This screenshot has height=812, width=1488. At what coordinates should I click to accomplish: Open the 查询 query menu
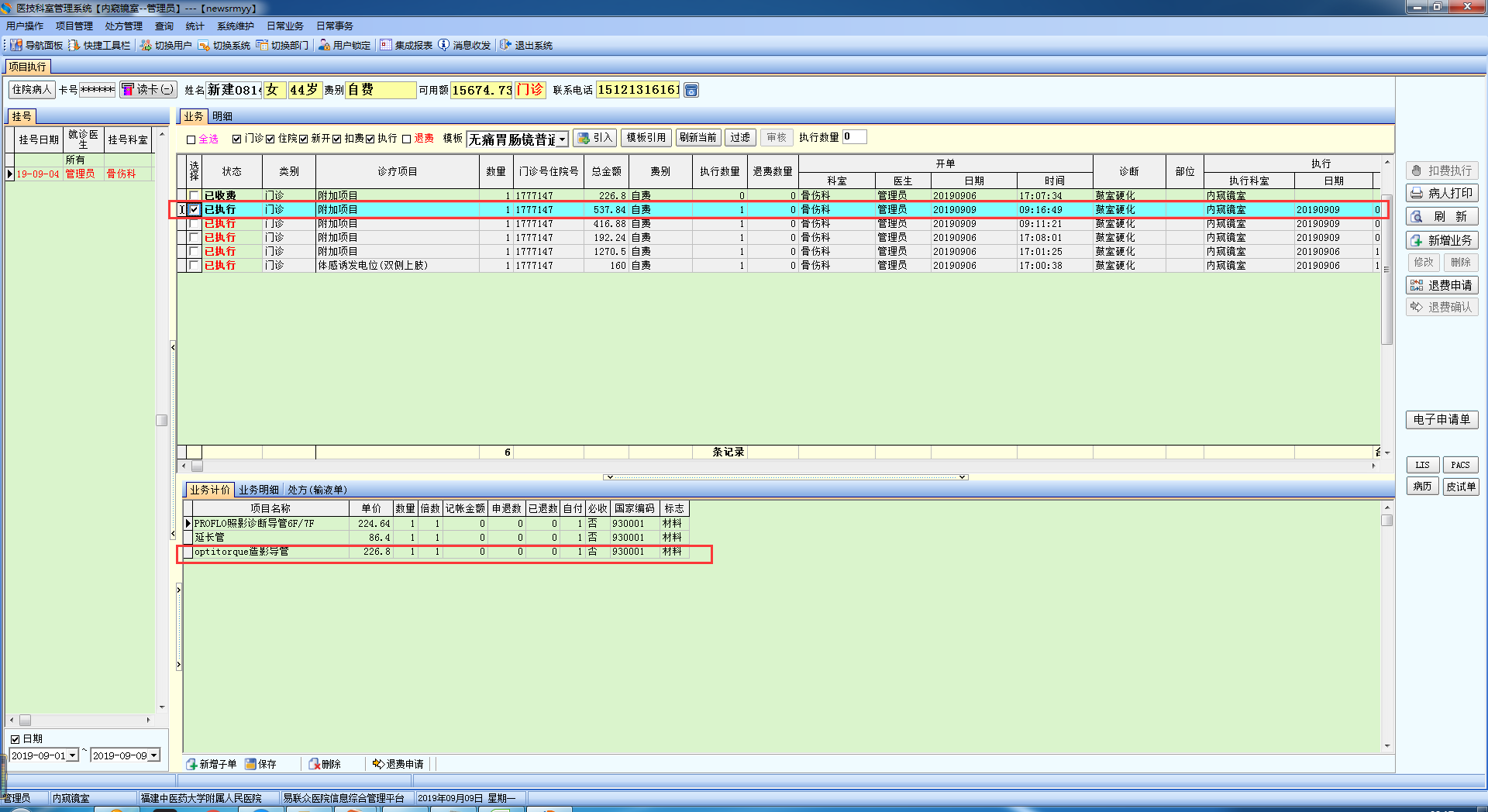164,26
